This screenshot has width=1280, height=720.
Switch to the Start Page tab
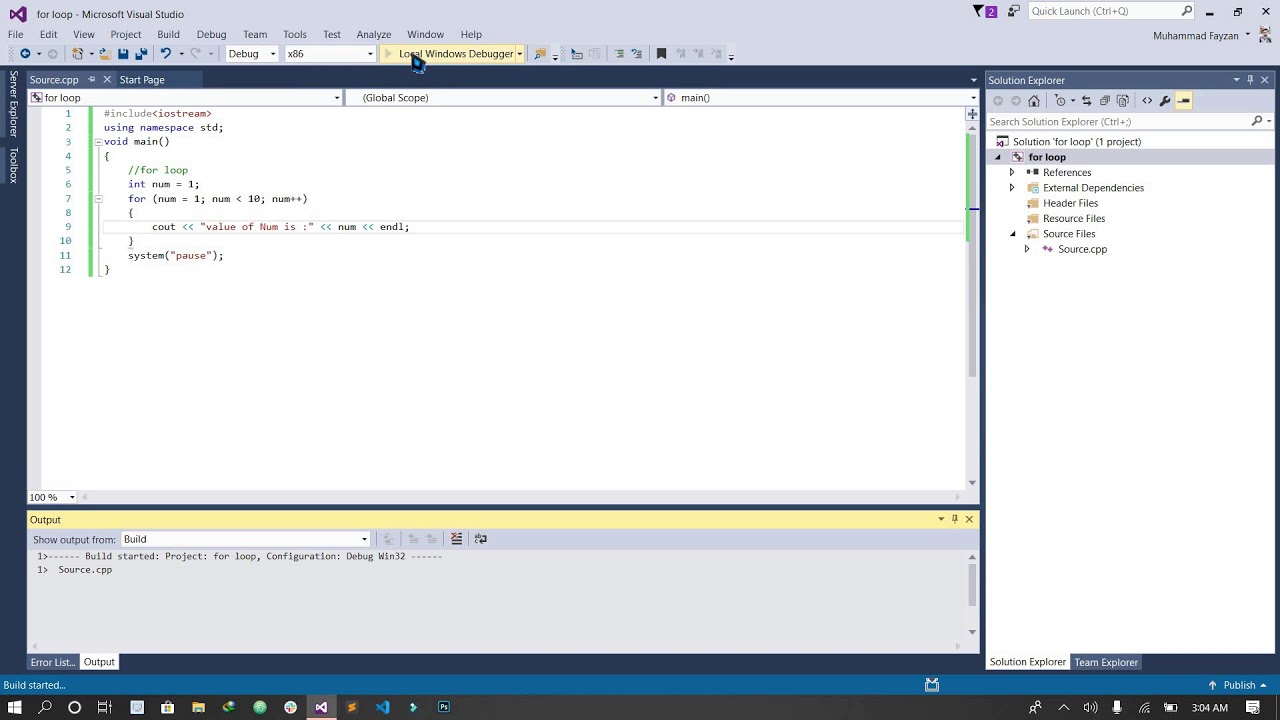pyautogui.click(x=142, y=80)
